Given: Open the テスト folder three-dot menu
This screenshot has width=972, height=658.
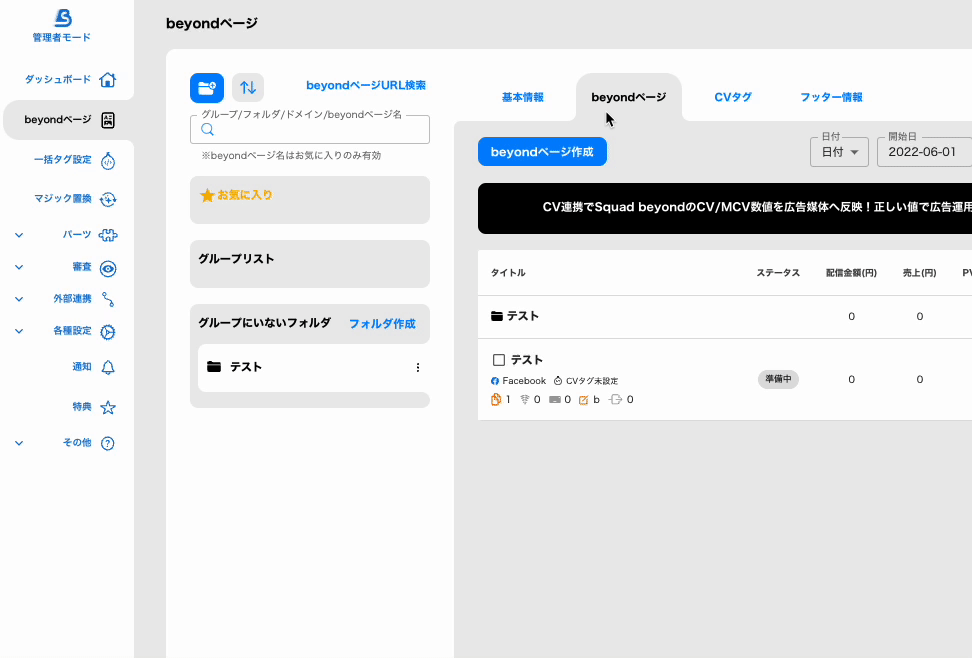Looking at the screenshot, I should 418,368.
